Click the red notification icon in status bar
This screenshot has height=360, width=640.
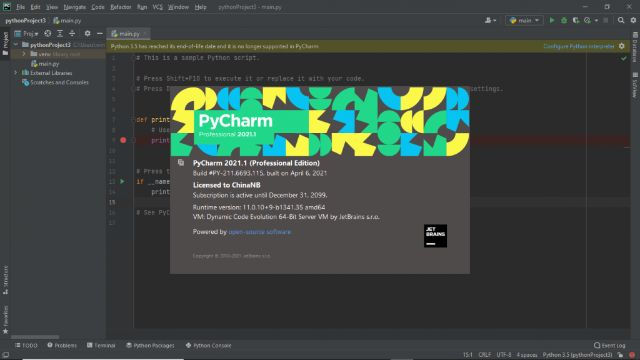pos(632,355)
